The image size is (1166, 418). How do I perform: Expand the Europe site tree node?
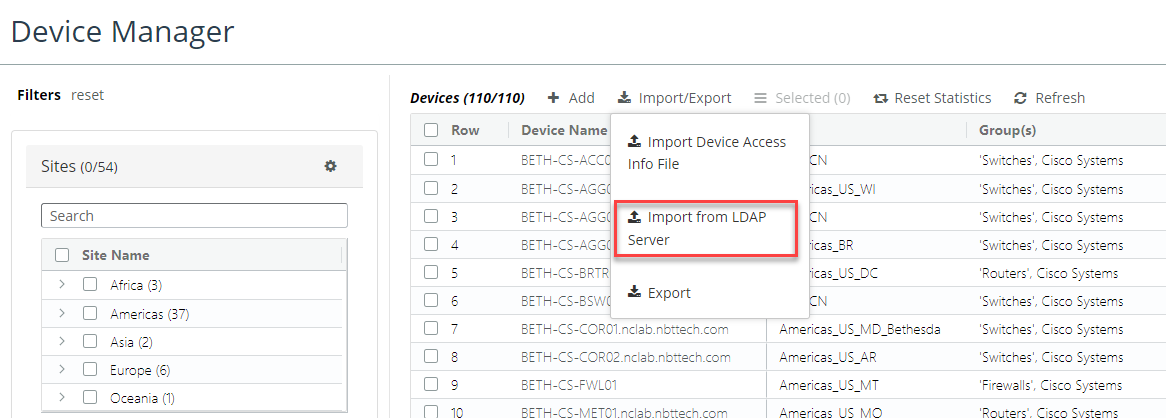pyautogui.click(x=62, y=370)
